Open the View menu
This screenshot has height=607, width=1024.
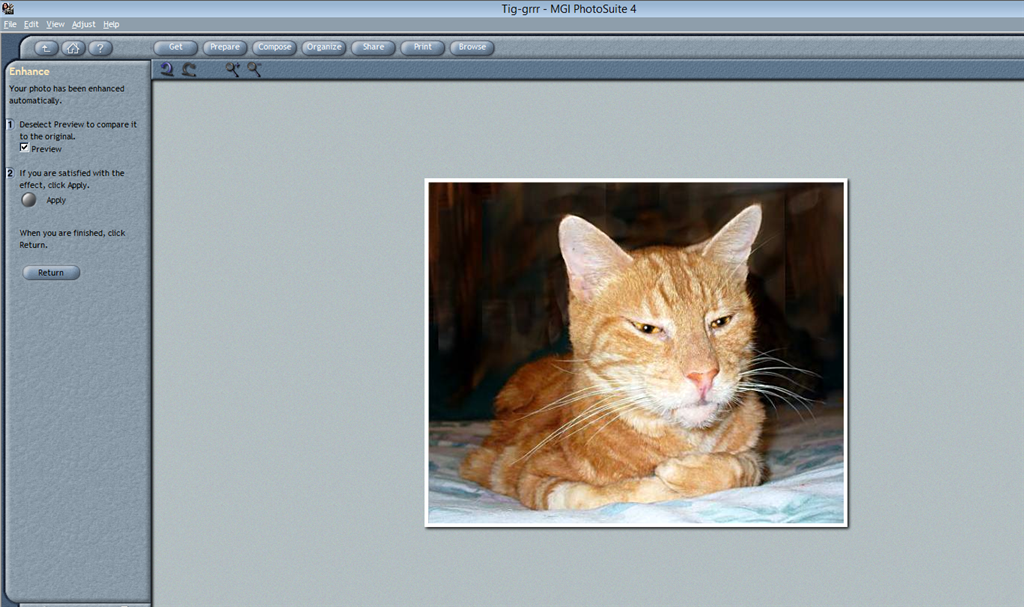[55, 24]
